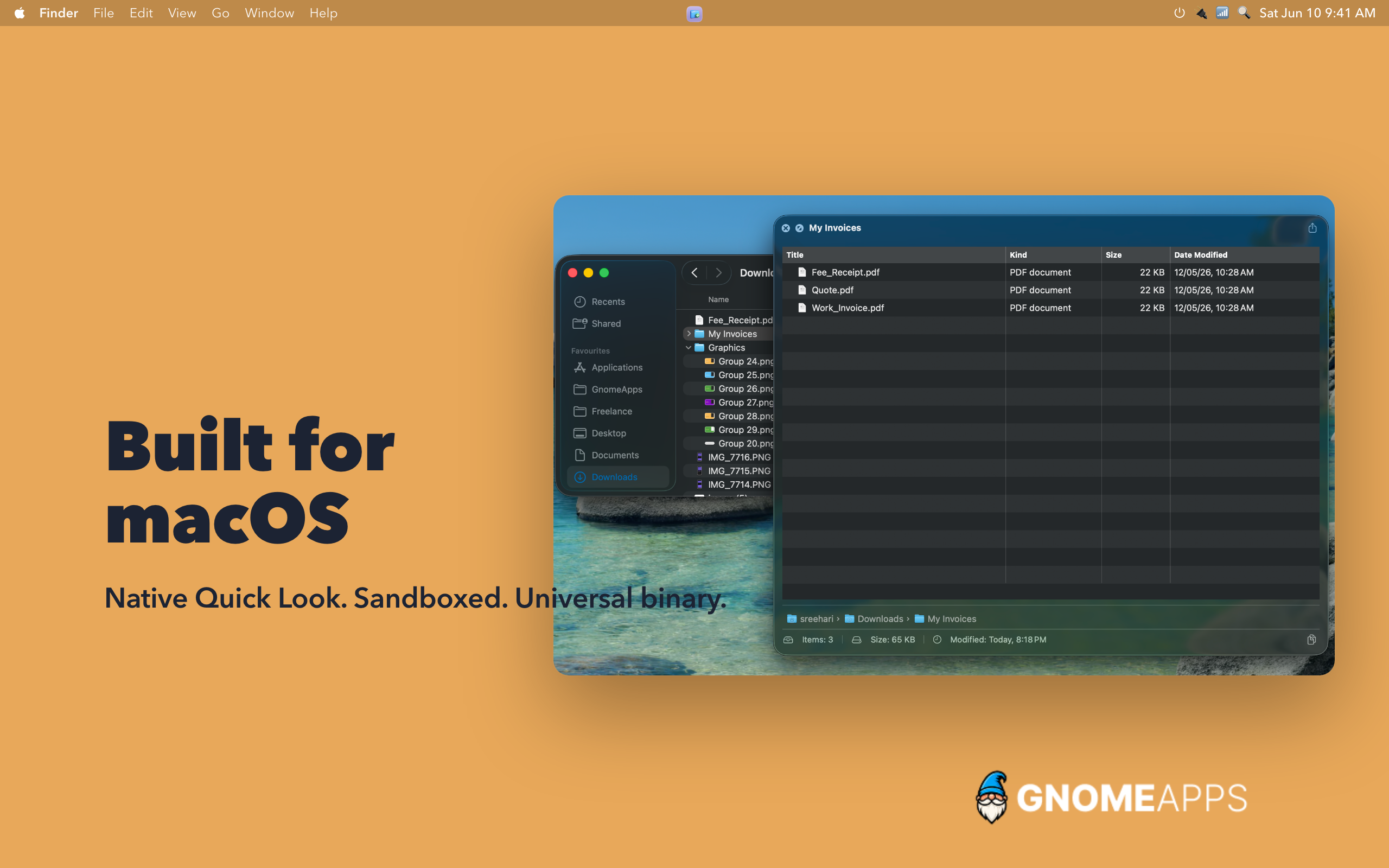1389x868 pixels.
Task: Click the tray icon beside Items: 3
Action: 788,640
